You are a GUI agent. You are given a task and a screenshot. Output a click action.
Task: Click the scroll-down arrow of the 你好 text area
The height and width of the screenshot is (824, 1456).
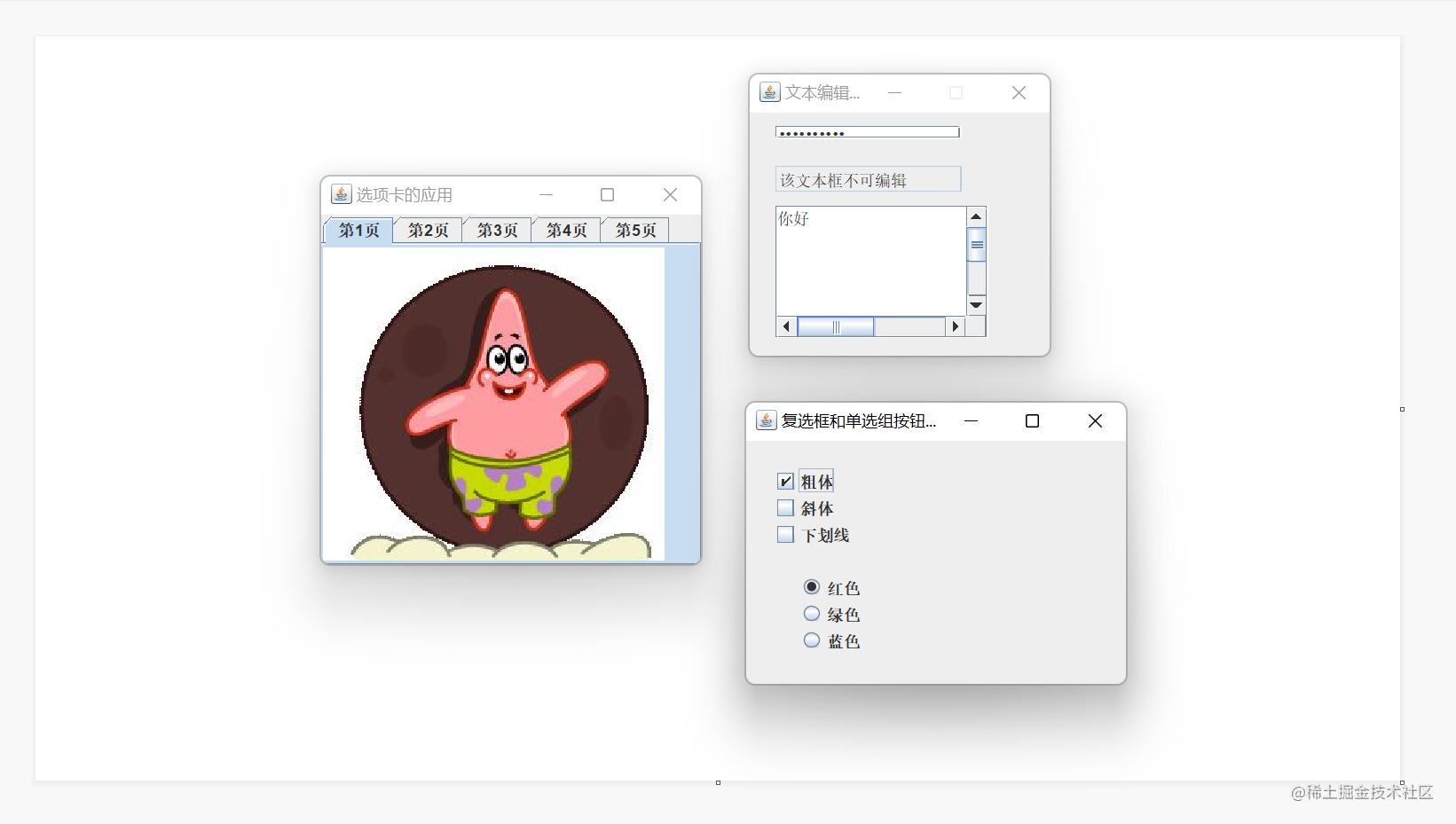[976, 304]
